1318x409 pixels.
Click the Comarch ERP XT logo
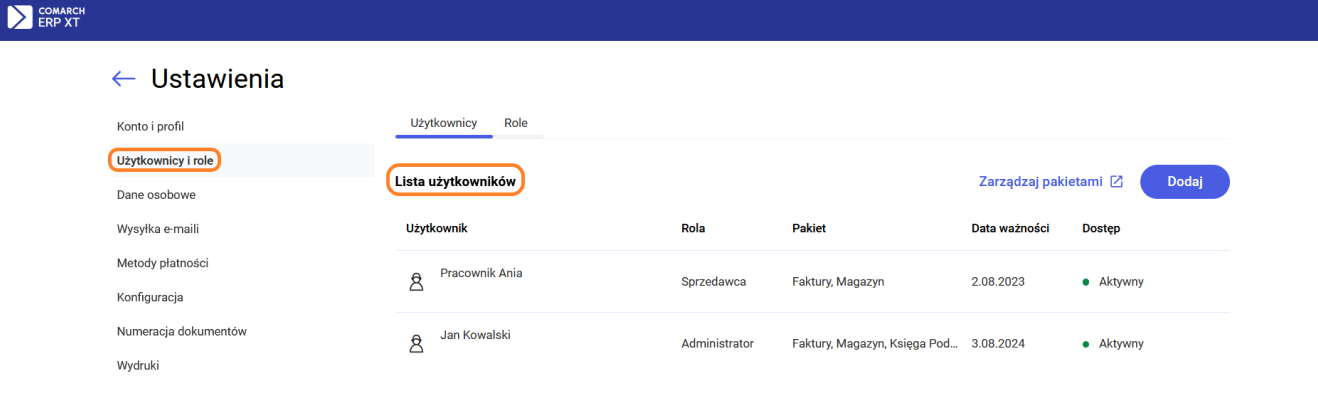[44, 17]
